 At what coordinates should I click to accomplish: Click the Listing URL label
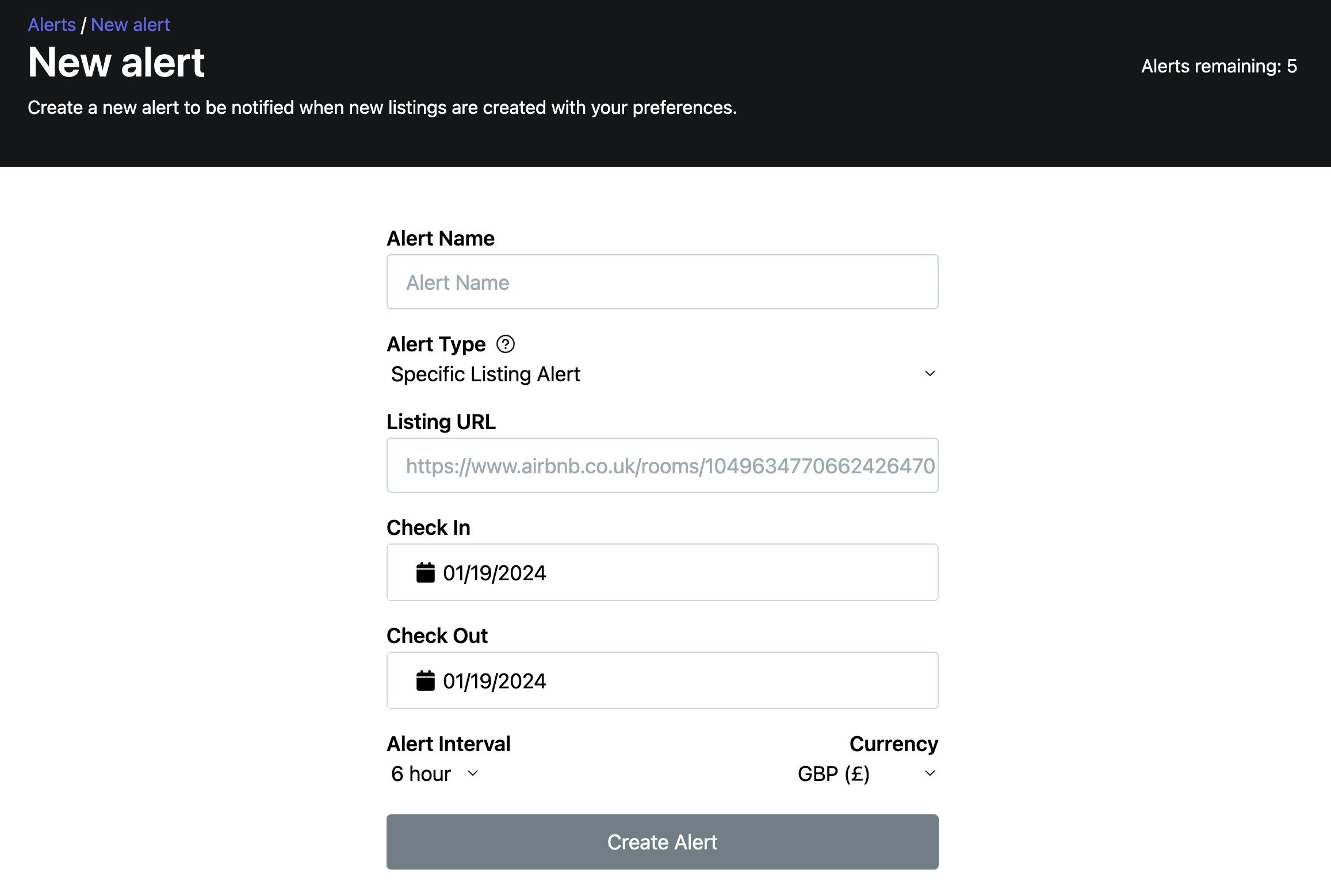point(441,422)
